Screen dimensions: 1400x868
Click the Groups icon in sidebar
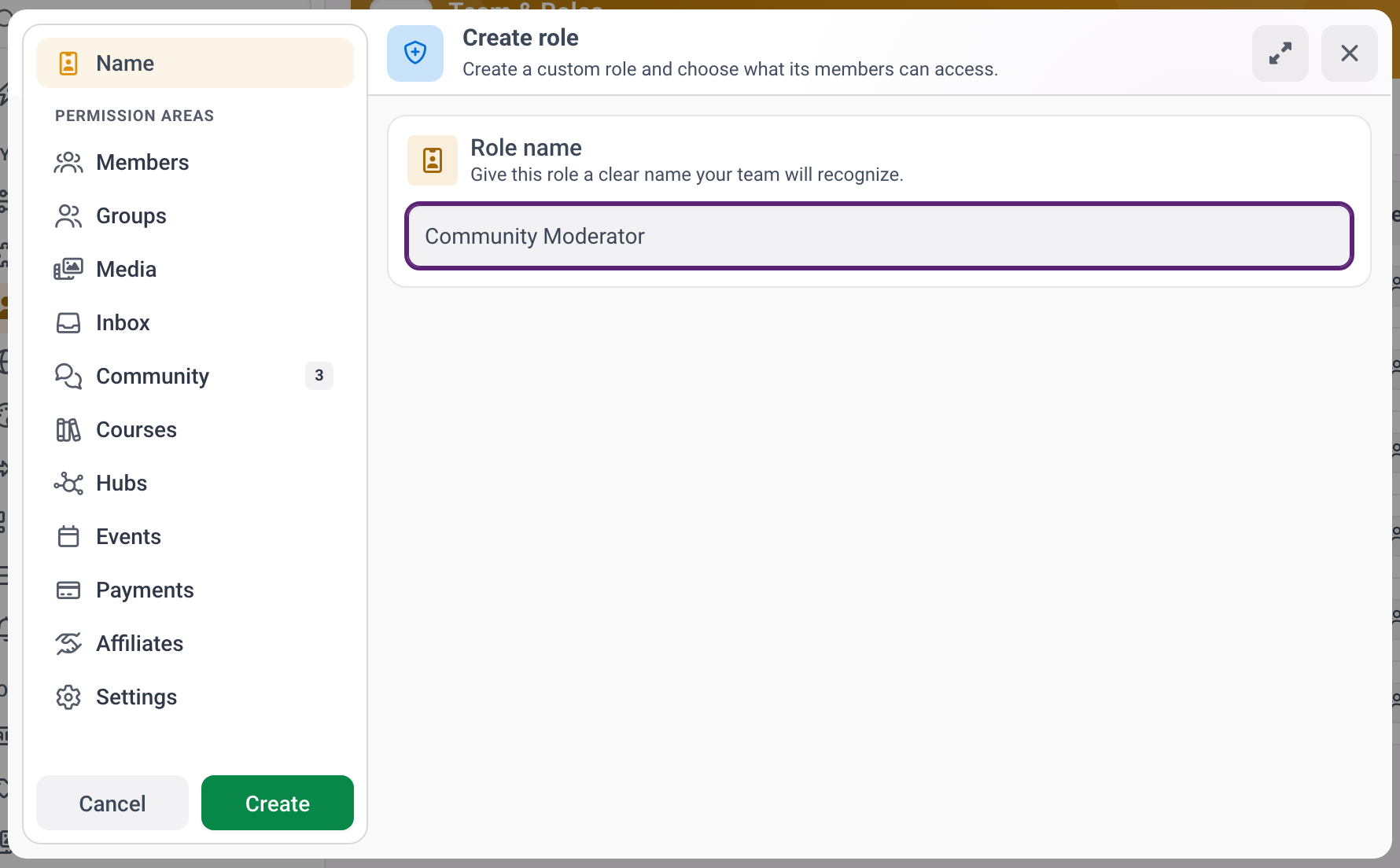click(x=68, y=216)
